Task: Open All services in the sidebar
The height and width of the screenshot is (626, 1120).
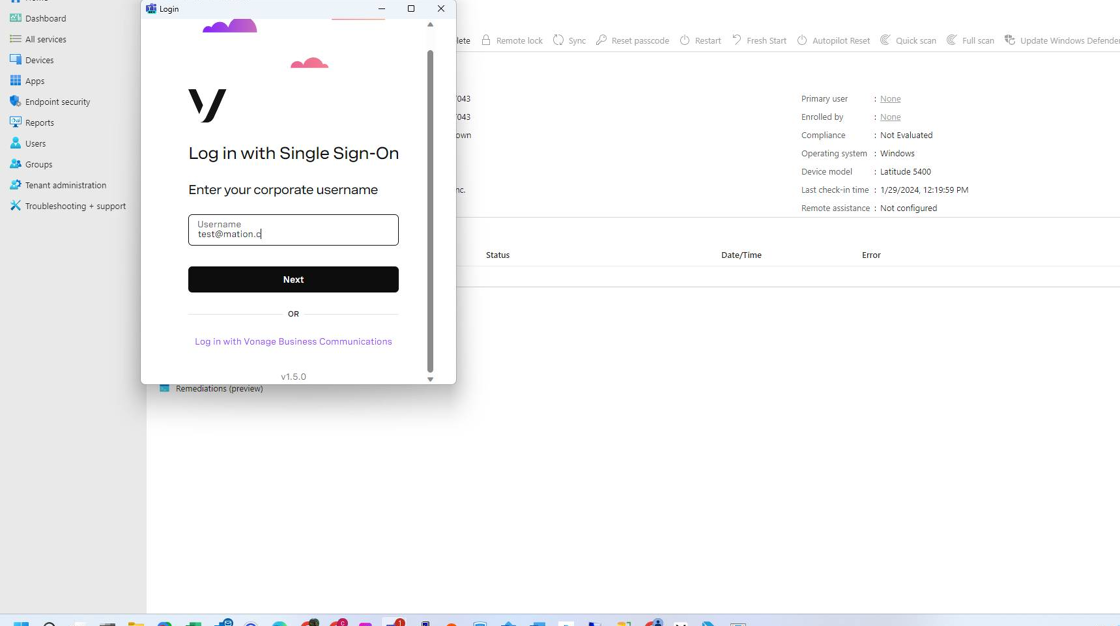Action: click(x=38, y=39)
